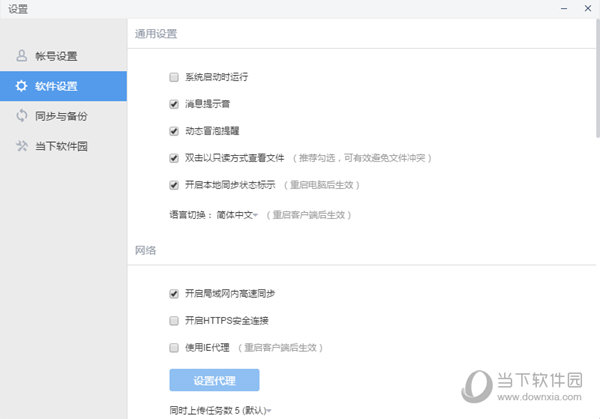The height and width of the screenshot is (419, 600).
Task: Uncheck 动态冒泡提醒 checkbox
Action: (174, 131)
